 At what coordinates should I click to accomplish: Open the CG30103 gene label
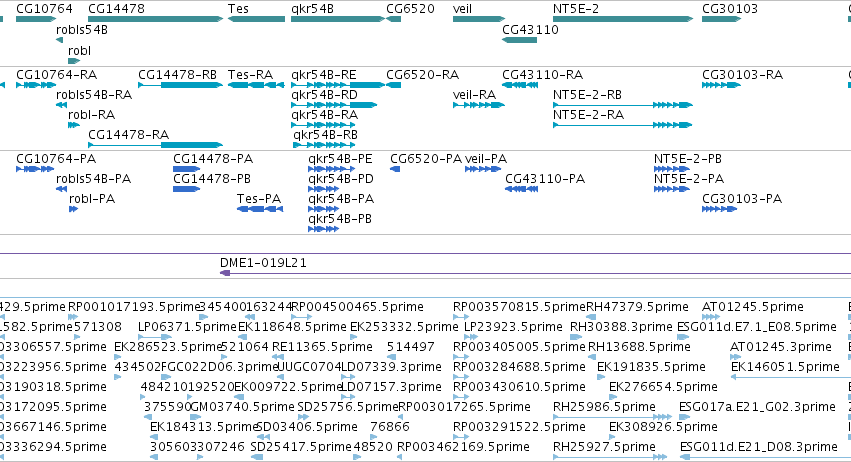click(x=729, y=9)
